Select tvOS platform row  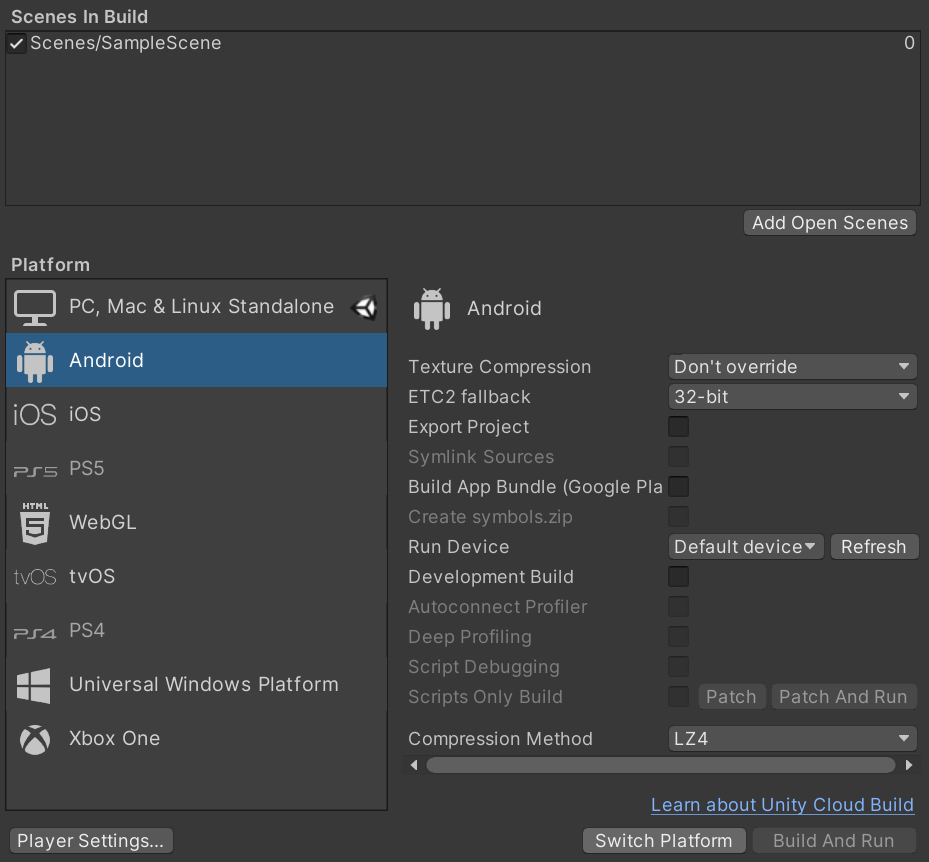[x=196, y=576]
